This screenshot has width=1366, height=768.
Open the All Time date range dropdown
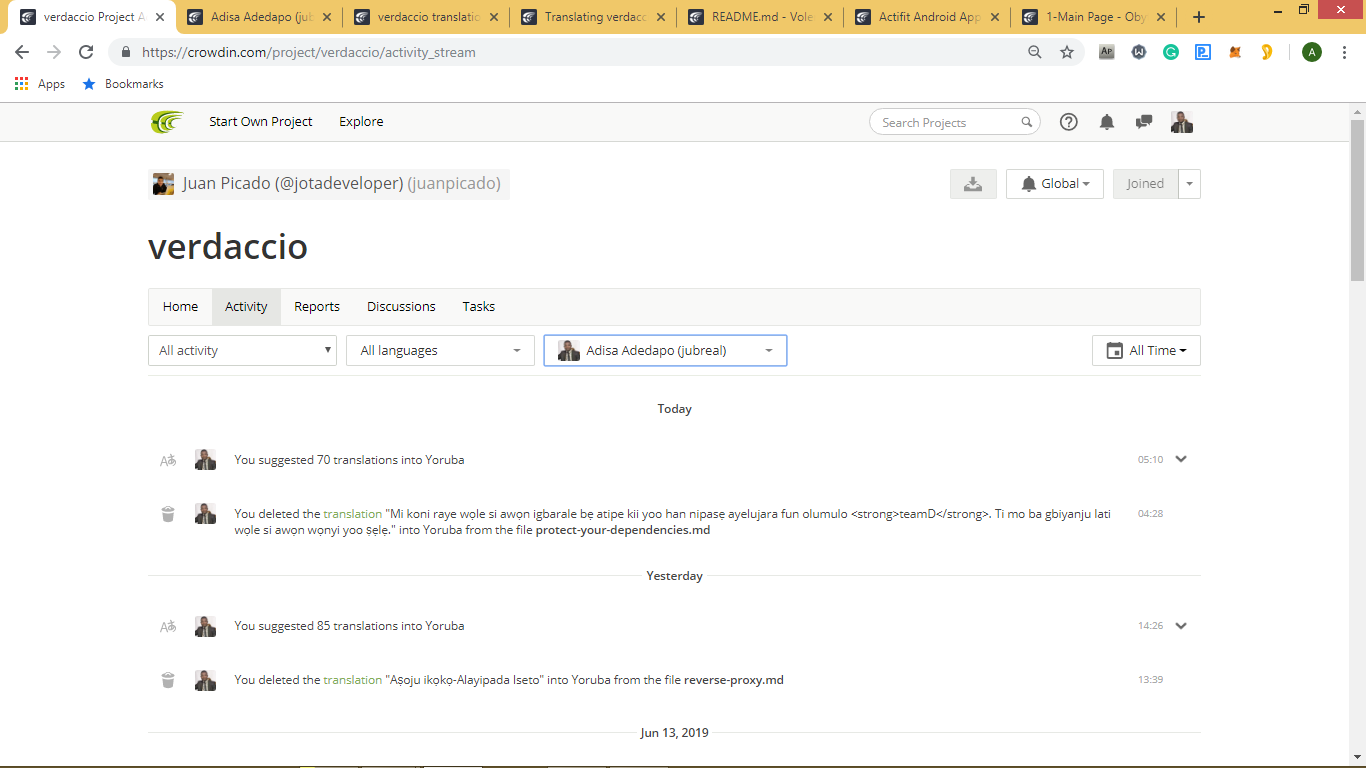(1146, 351)
